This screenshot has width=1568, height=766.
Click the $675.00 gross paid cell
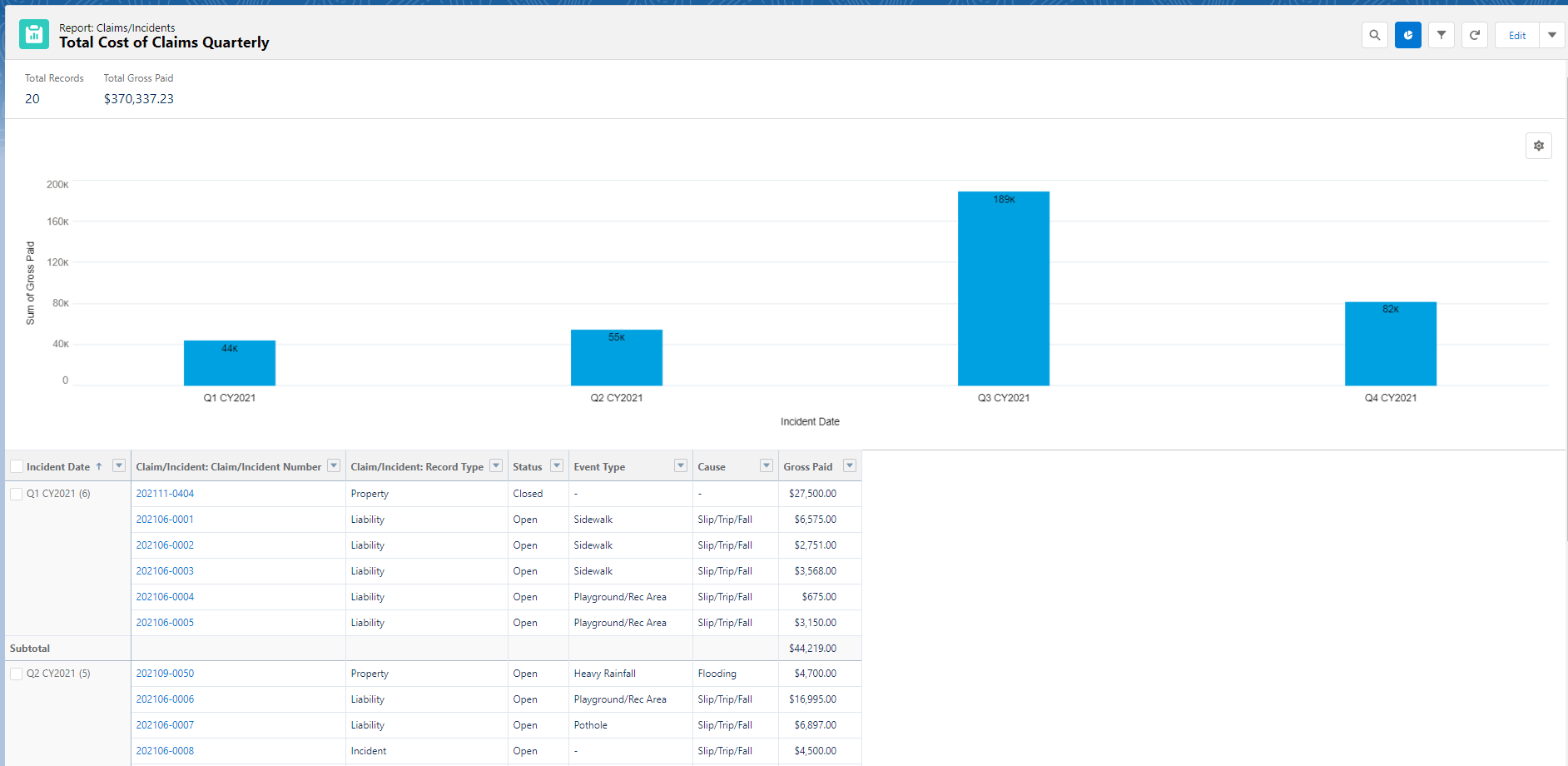[x=819, y=597]
